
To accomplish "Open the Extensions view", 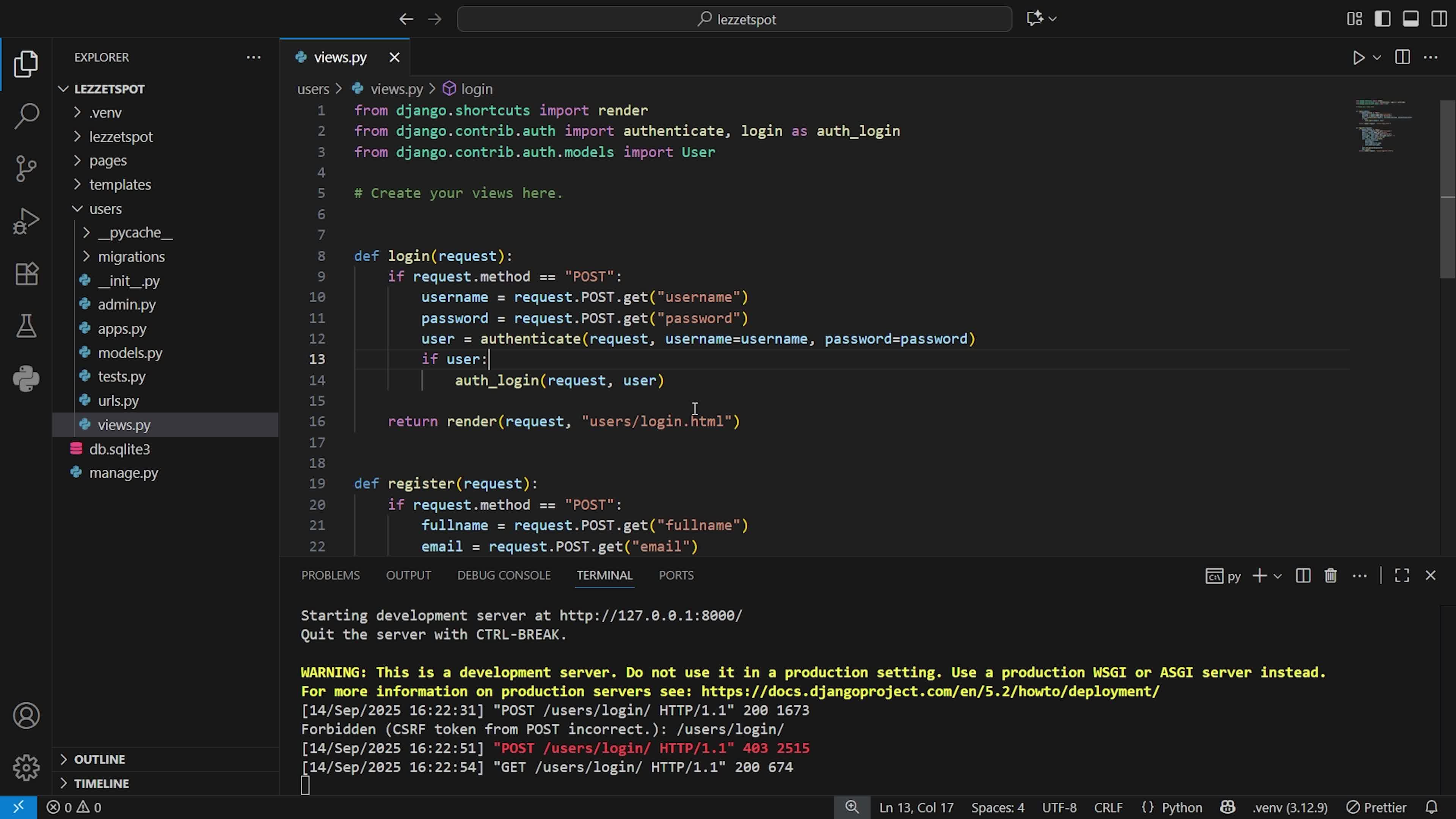I will [26, 274].
